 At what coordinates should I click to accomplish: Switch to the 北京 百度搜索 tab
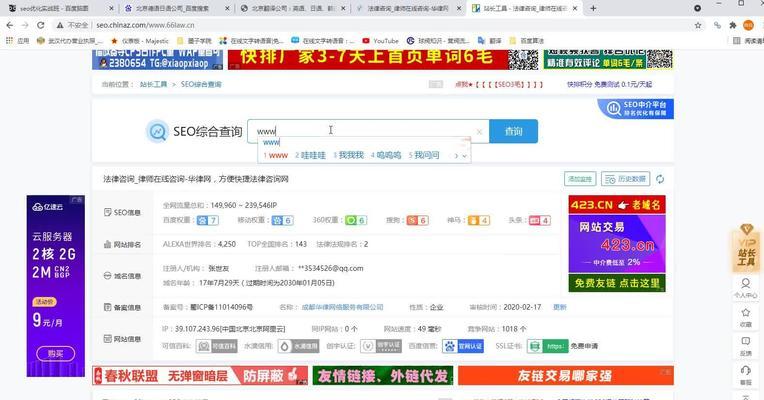pyautogui.click(x=174, y=8)
